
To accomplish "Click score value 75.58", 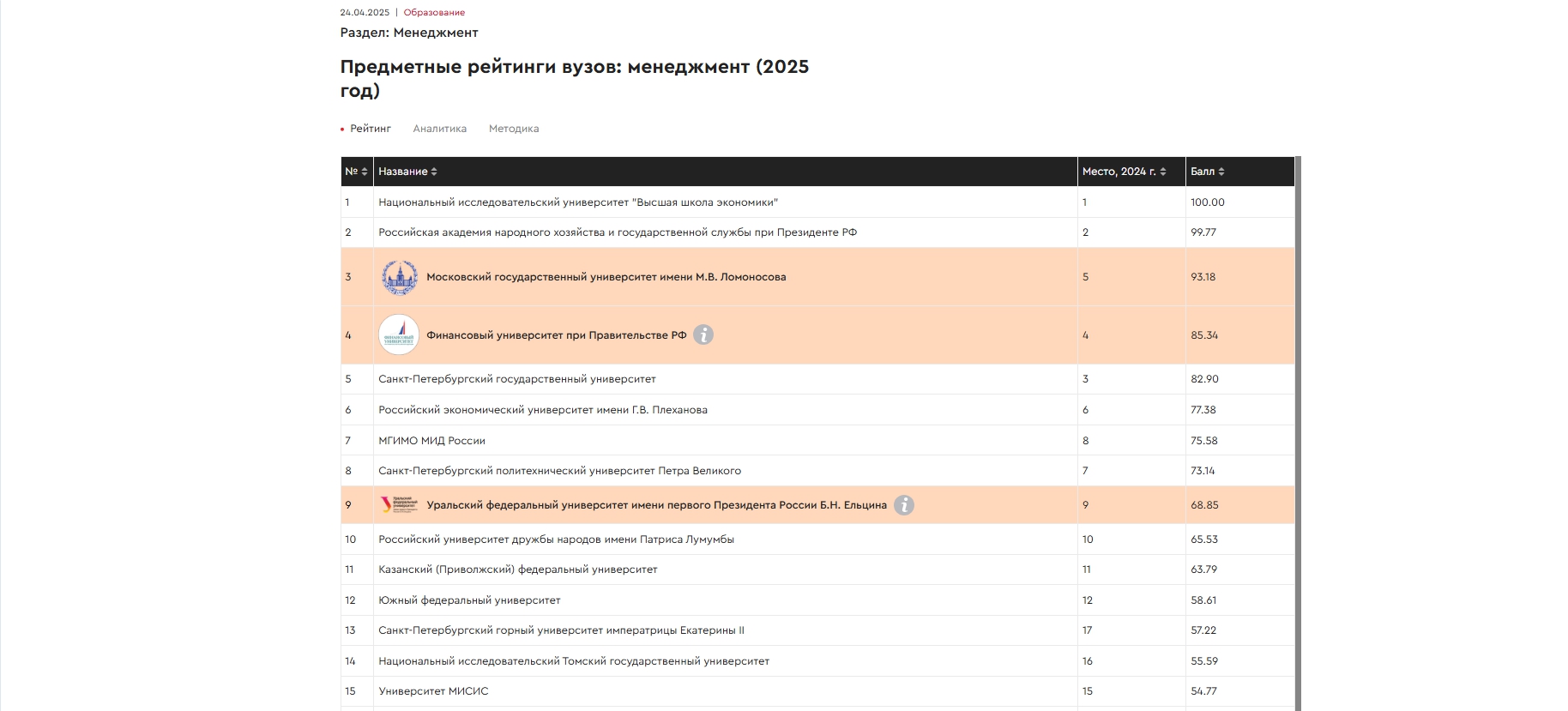I will pos(1204,441).
